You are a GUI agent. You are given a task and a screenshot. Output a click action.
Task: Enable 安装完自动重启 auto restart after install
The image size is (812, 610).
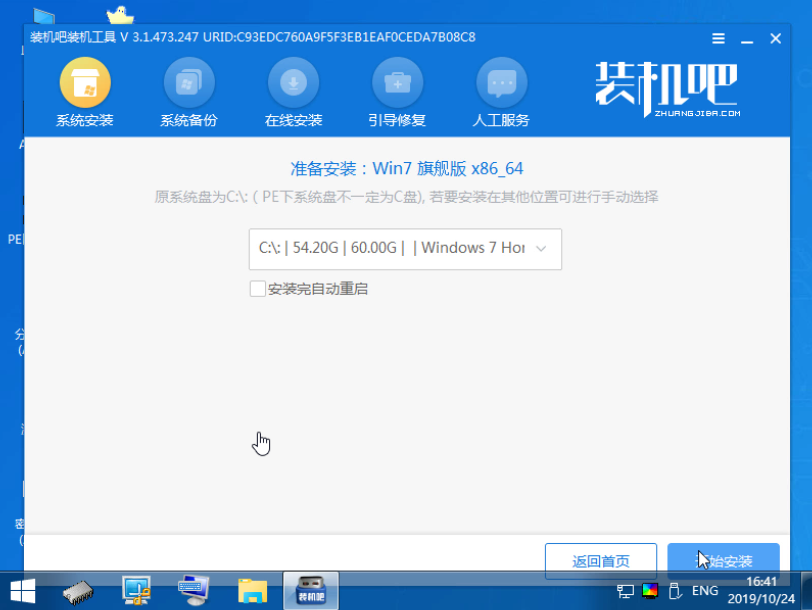(257, 289)
